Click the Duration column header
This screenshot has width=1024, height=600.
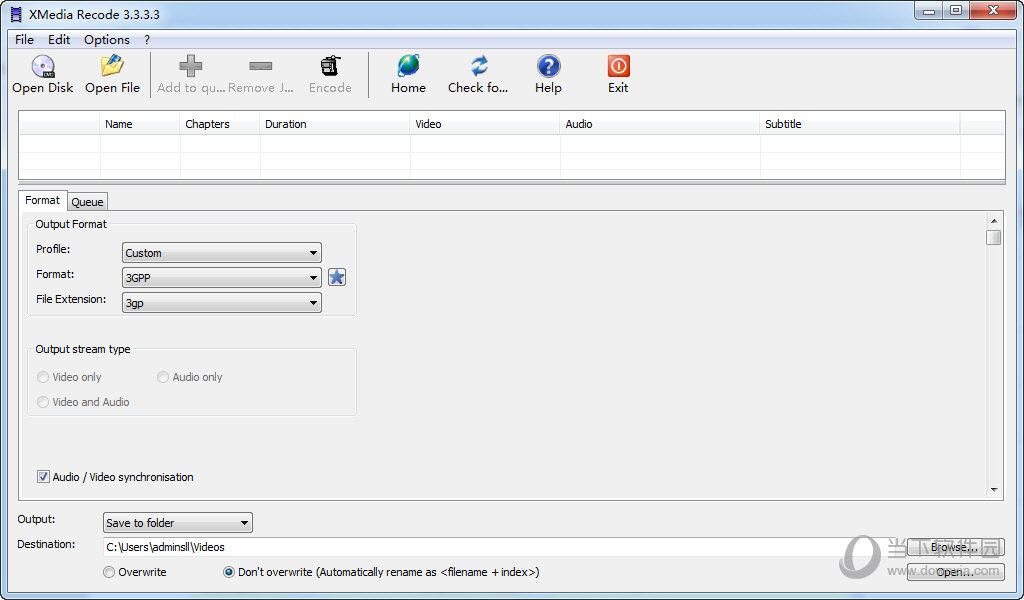pos(335,124)
